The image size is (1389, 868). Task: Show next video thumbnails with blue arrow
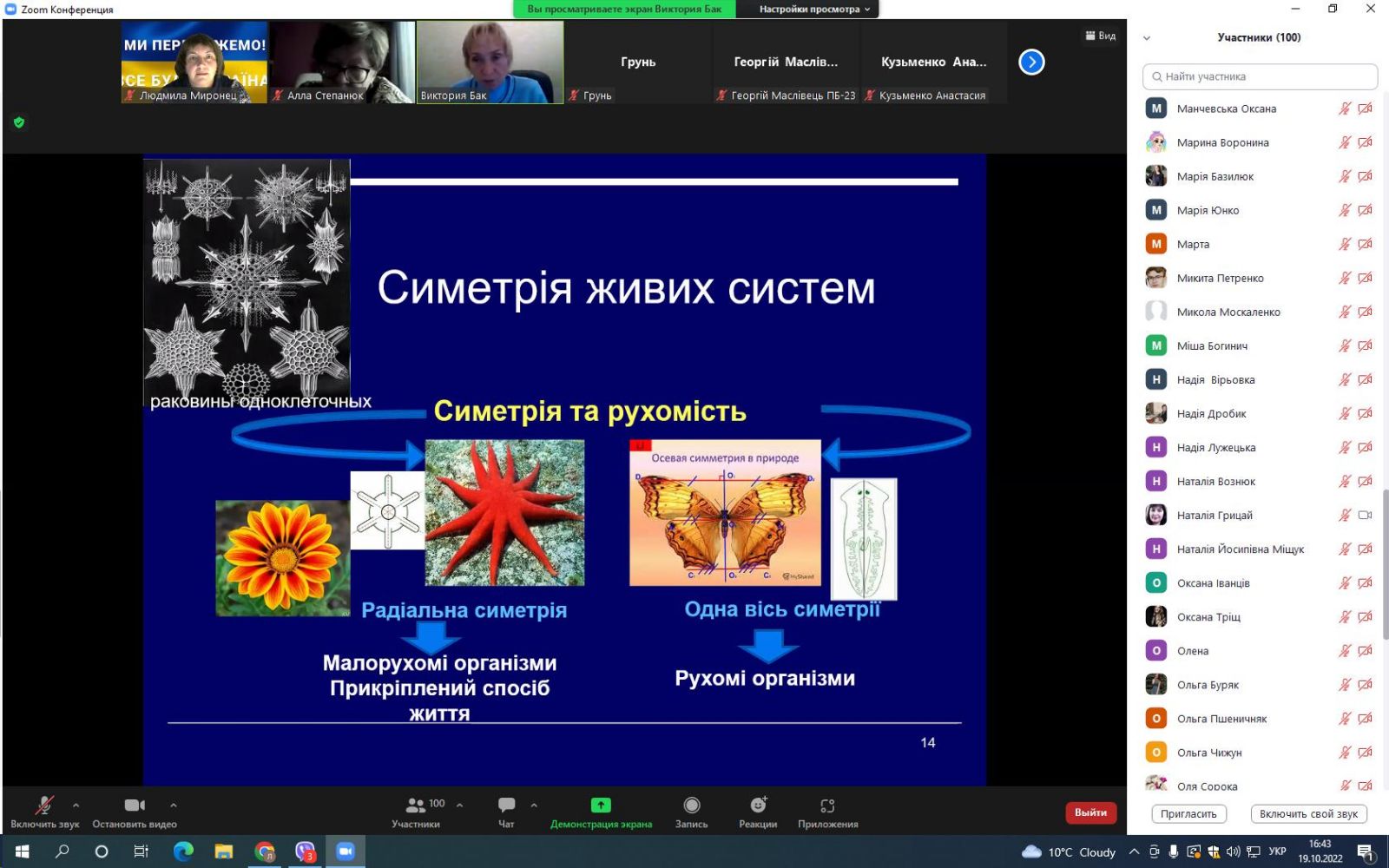pyautogui.click(x=1031, y=62)
